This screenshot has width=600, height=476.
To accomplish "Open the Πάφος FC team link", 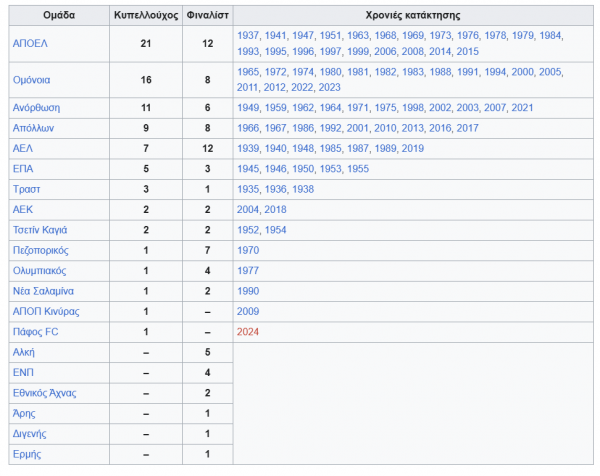I will click(36, 332).
